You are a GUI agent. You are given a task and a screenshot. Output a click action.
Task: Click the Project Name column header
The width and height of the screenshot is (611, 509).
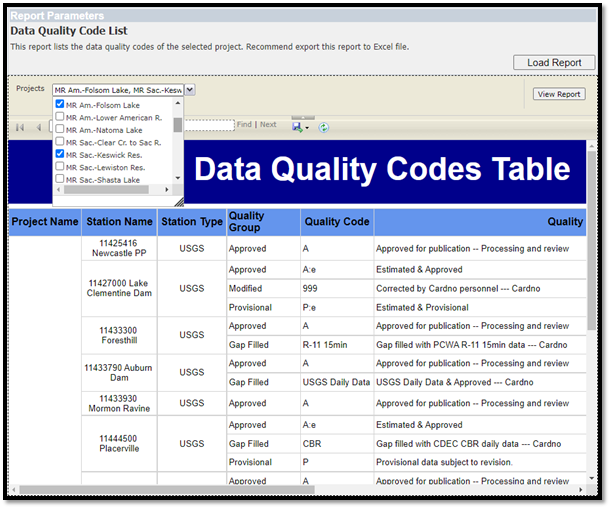45,222
